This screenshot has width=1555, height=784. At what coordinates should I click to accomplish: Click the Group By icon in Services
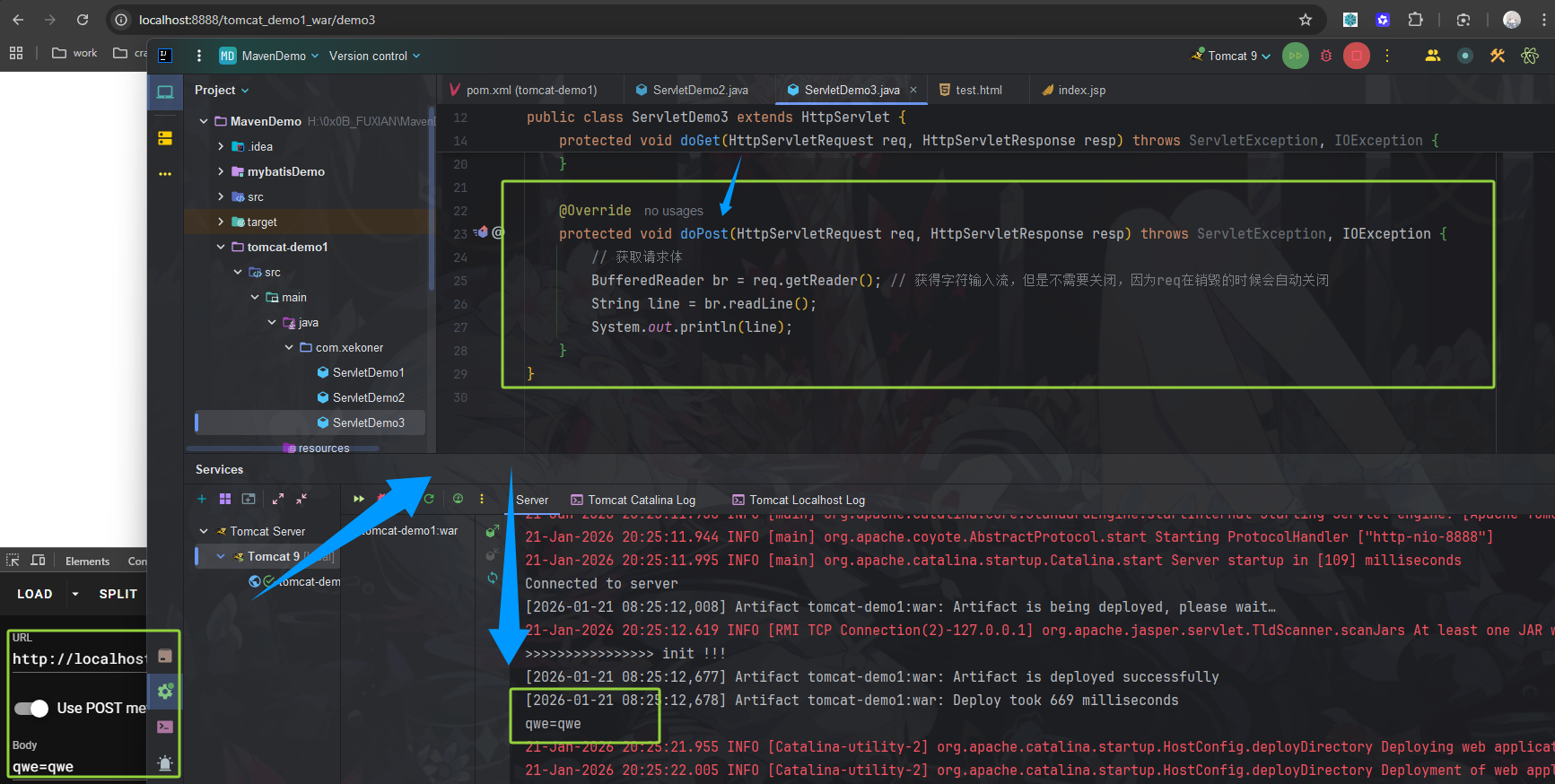(x=225, y=499)
